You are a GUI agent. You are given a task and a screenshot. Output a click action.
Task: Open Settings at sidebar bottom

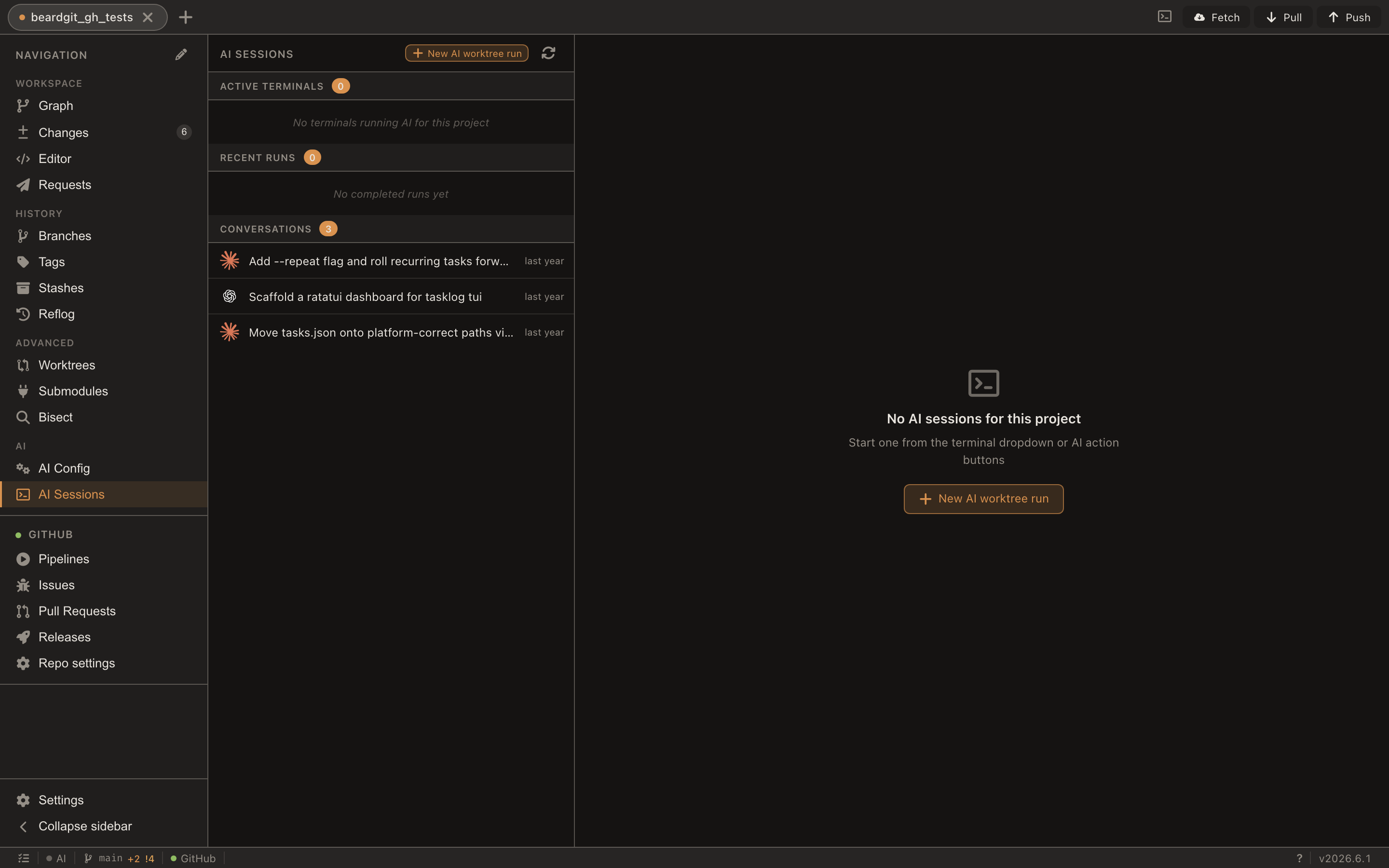tap(104, 800)
